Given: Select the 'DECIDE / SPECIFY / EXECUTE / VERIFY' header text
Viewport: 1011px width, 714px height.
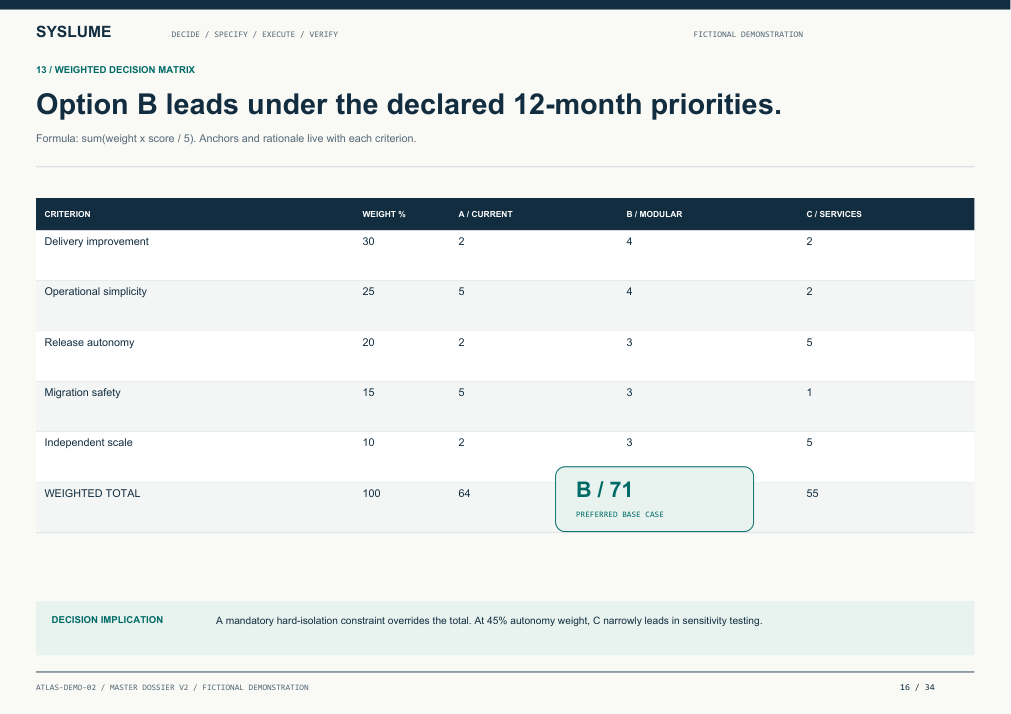Looking at the screenshot, I should pos(255,34).
